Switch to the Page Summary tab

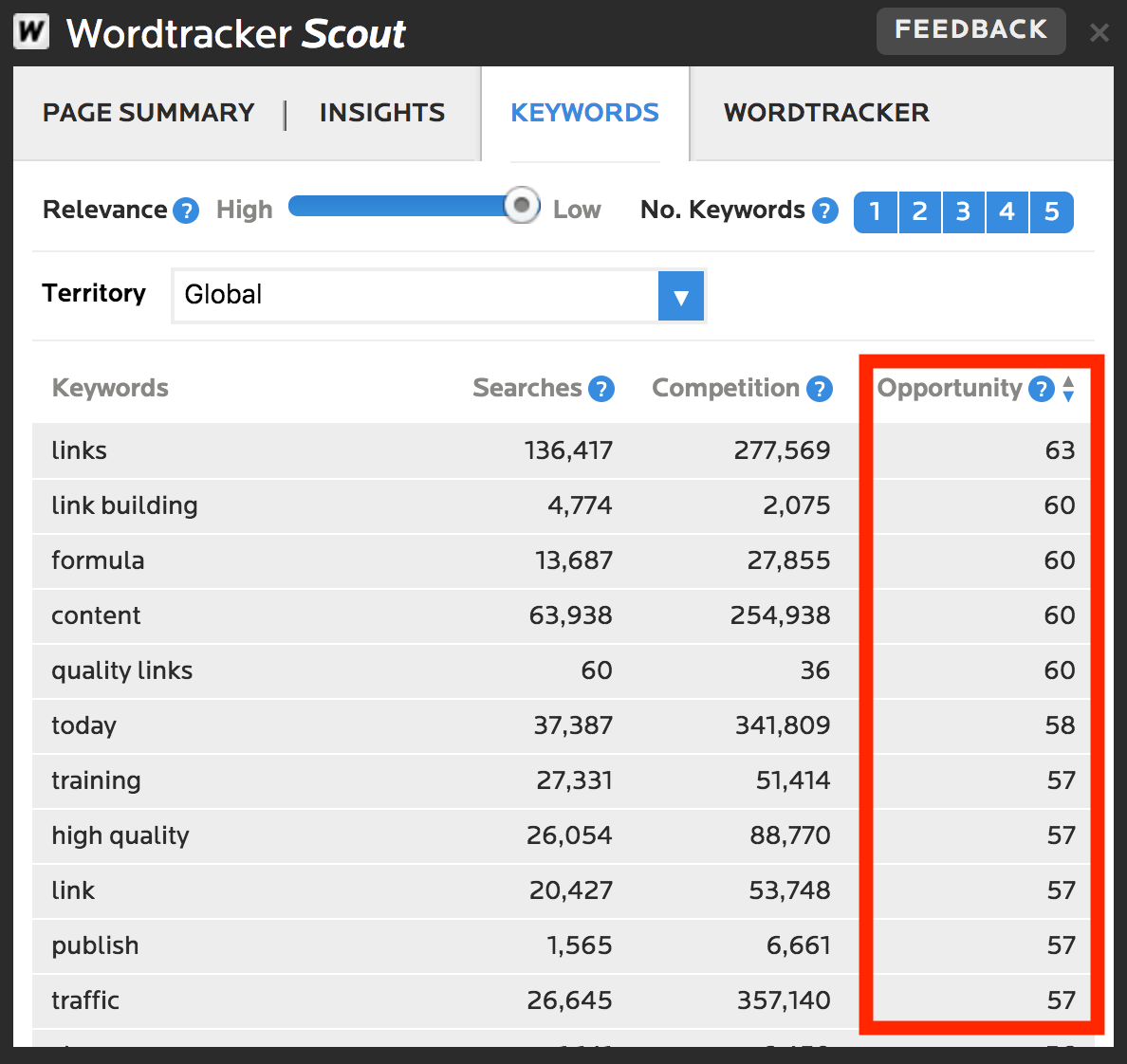click(x=148, y=112)
